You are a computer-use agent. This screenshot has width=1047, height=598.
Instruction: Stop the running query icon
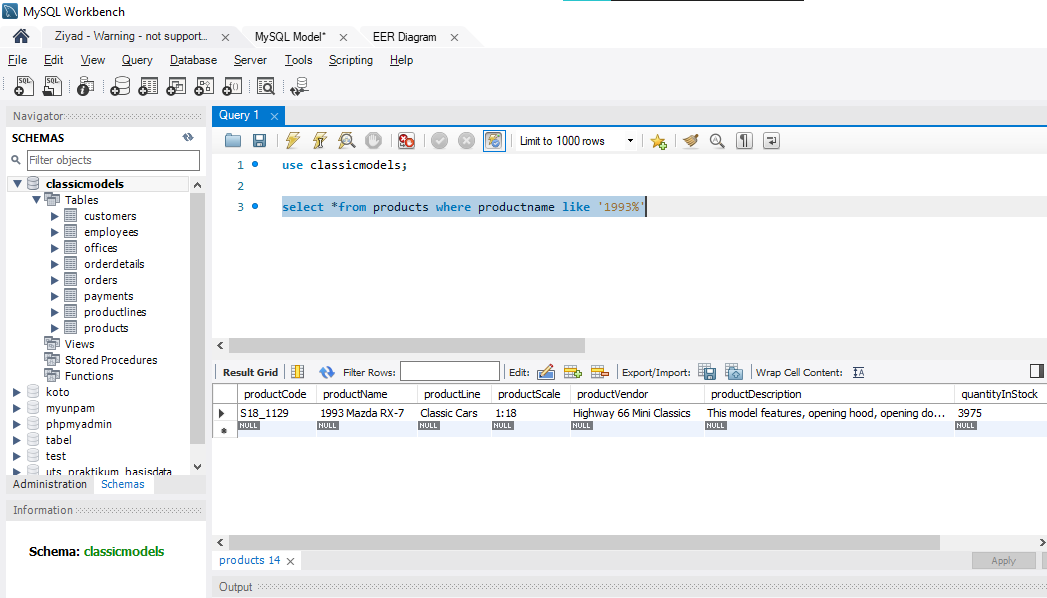coord(373,141)
